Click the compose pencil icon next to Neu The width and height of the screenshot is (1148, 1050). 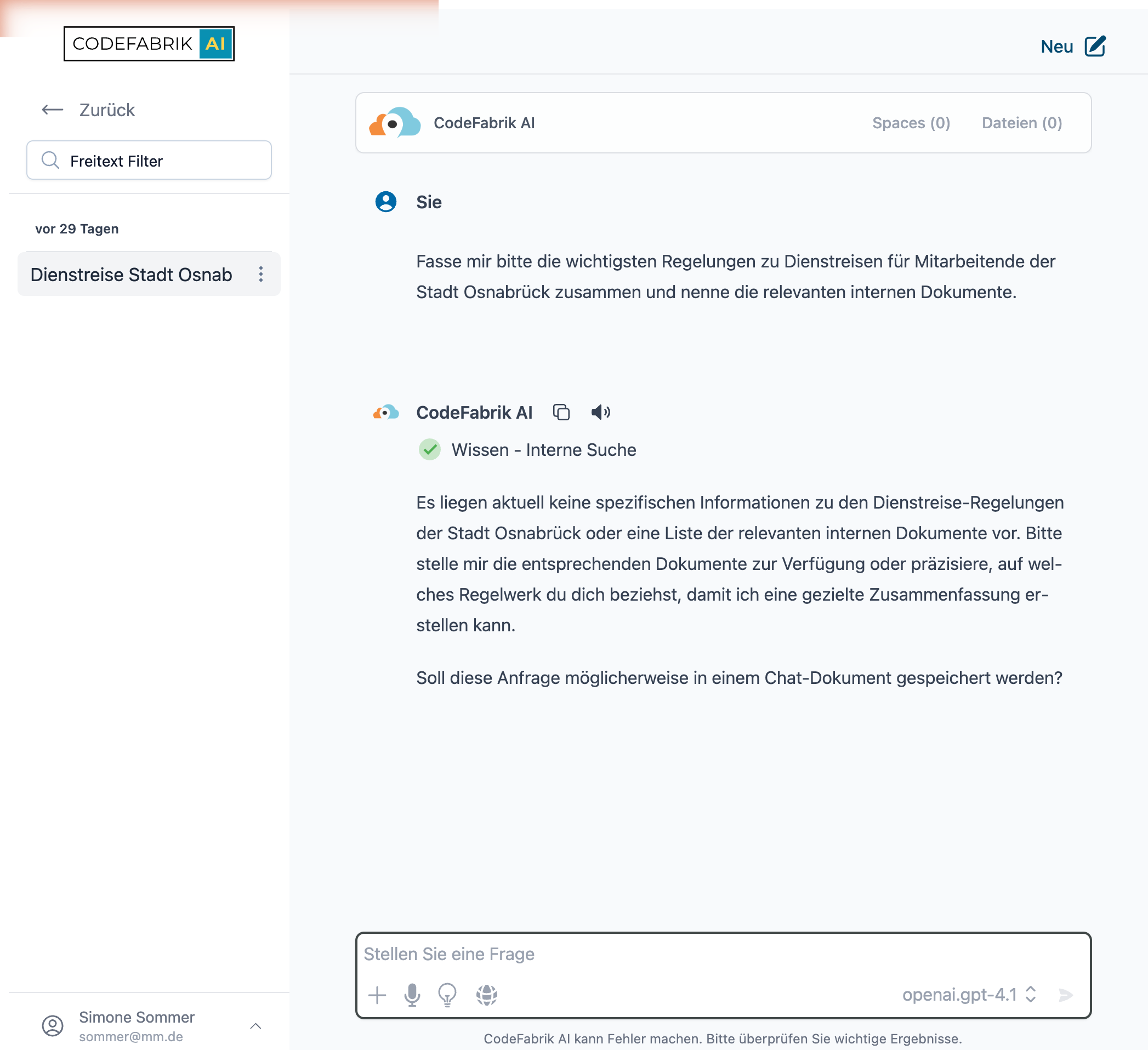(x=1095, y=46)
